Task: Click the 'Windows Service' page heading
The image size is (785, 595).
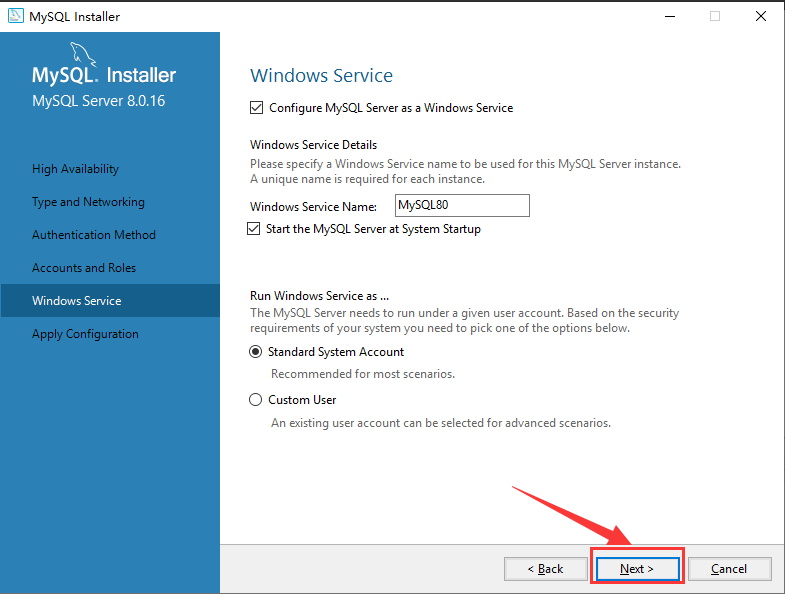Action: coord(321,76)
